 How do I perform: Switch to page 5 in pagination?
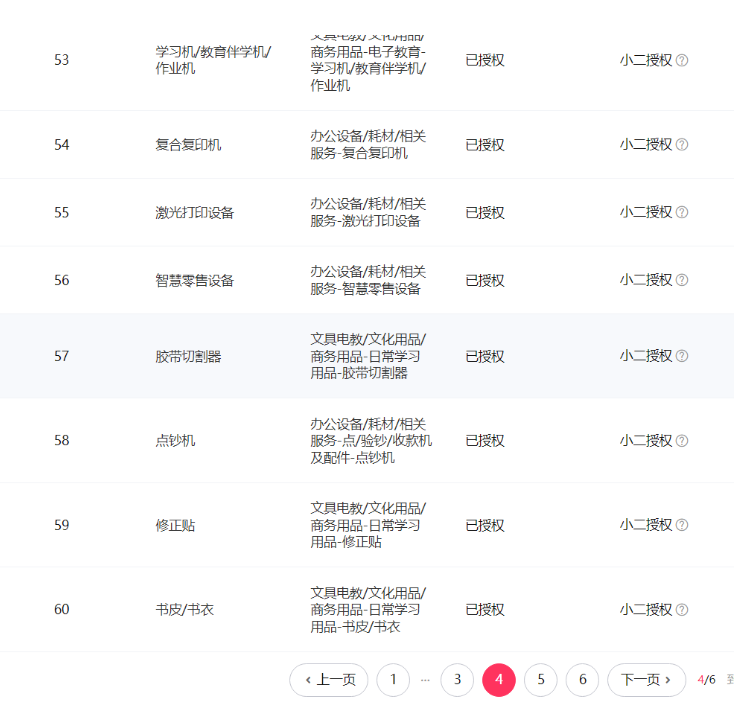[x=541, y=680]
